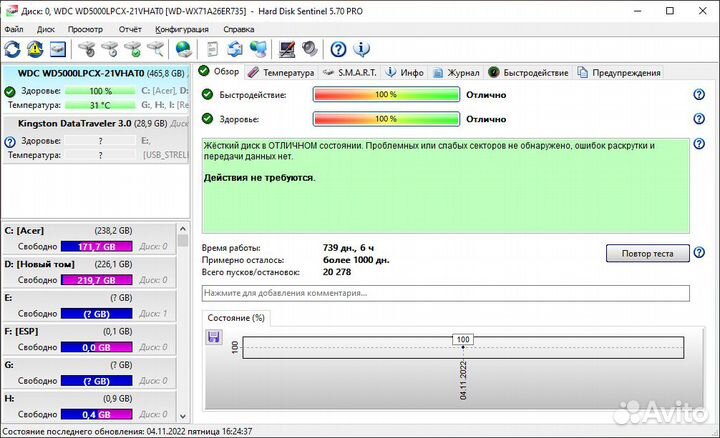Switch to the Обзор tab
This screenshot has width=720, height=438.
click(219, 72)
